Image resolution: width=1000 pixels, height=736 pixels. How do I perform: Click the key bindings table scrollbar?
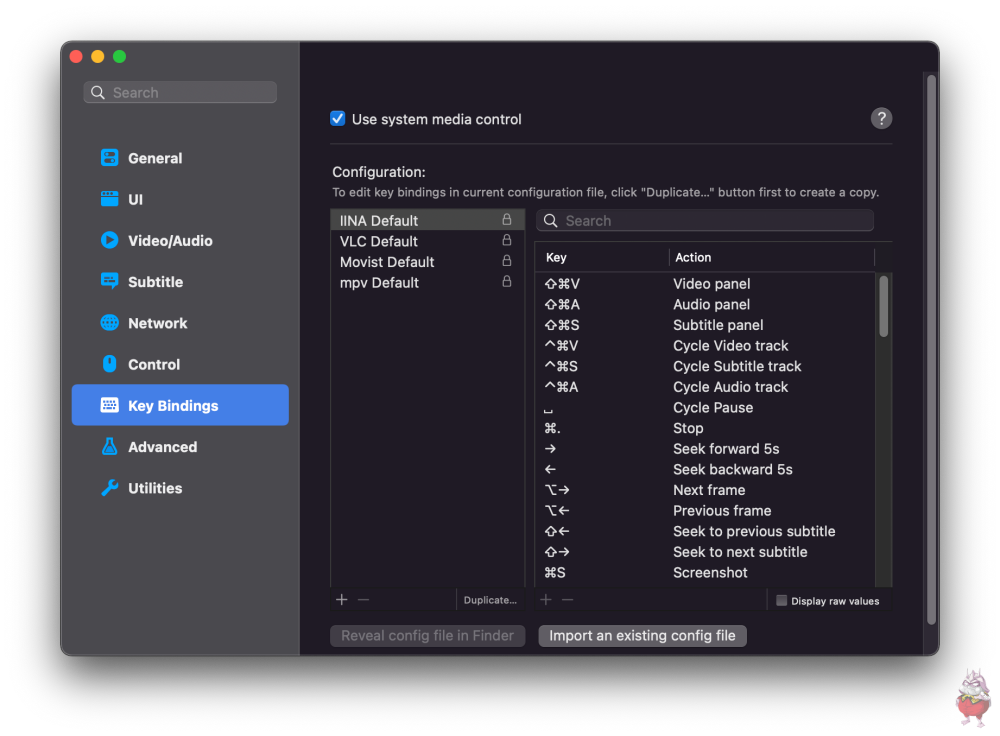pos(883,306)
